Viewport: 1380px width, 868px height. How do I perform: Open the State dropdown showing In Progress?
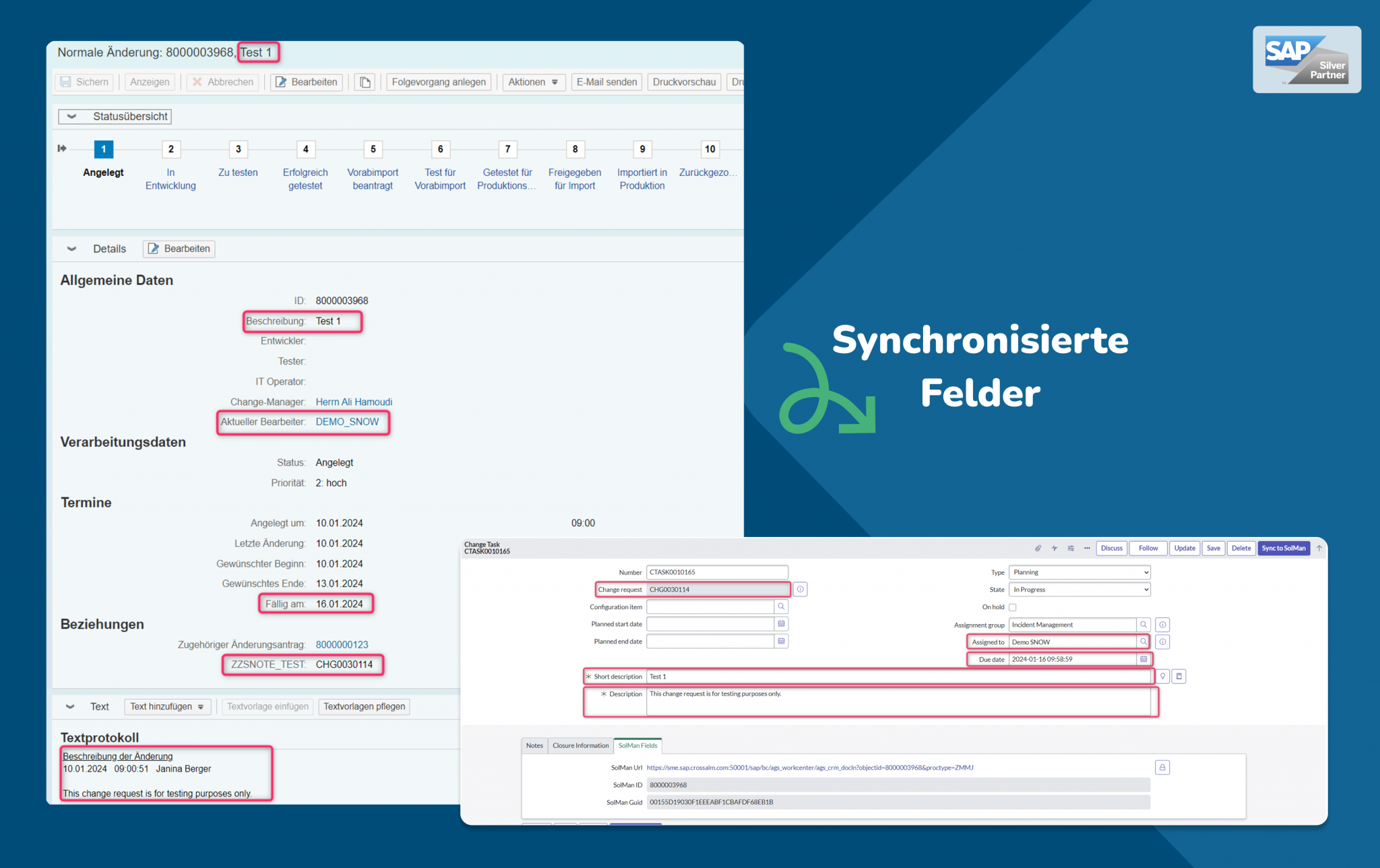point(1079,590)
